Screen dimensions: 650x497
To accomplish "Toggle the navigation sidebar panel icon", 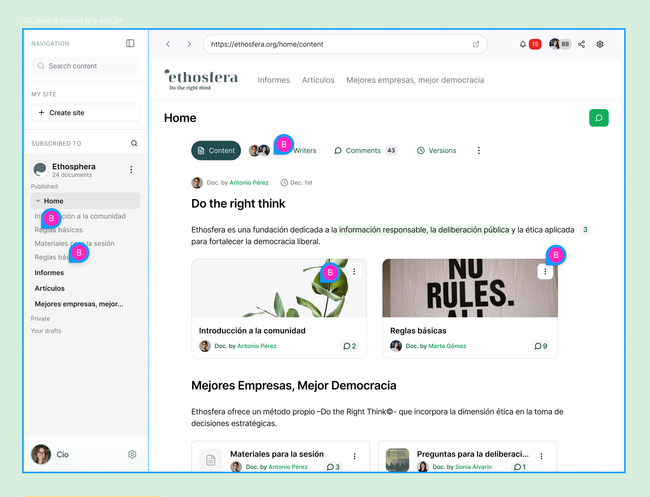I will 130,44.
